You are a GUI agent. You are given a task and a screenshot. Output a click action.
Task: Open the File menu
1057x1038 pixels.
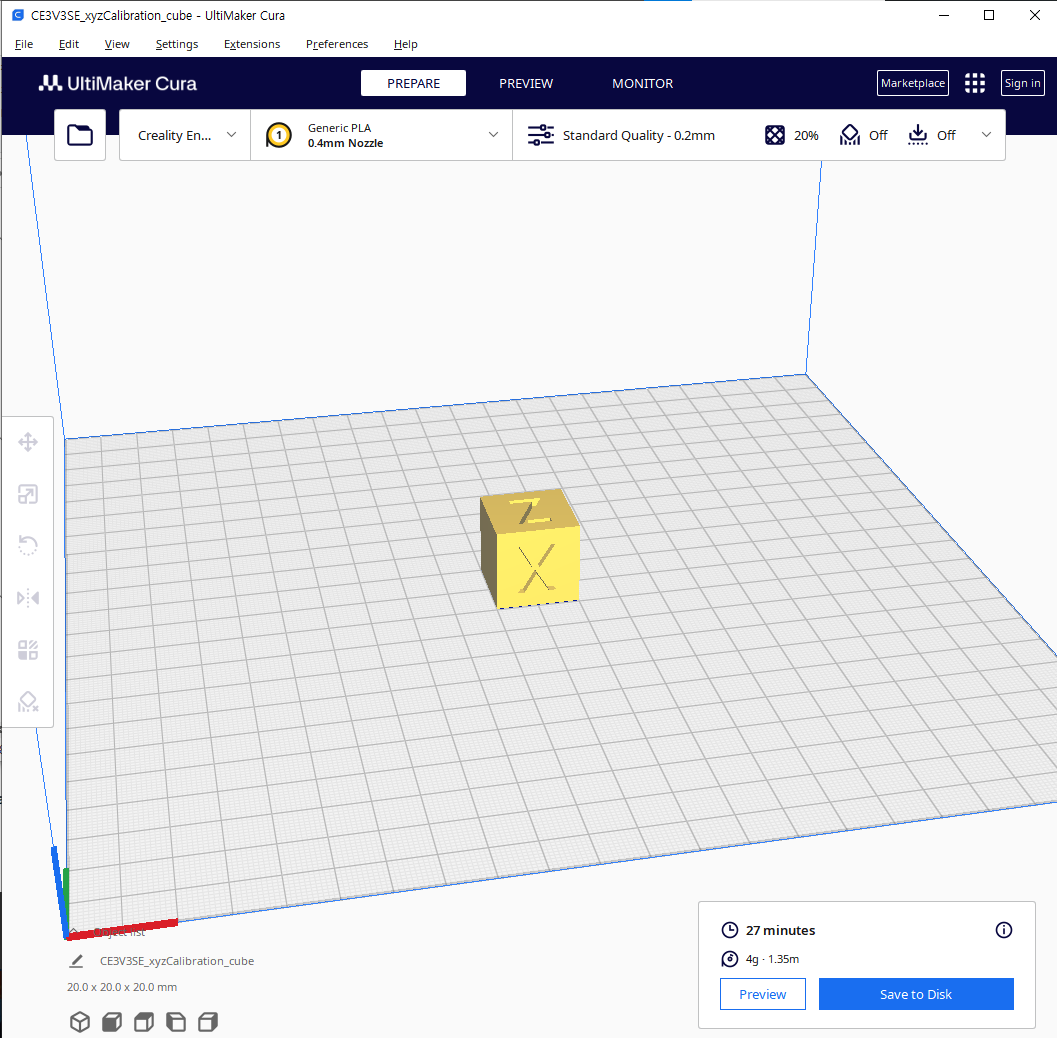coord(24,44)
